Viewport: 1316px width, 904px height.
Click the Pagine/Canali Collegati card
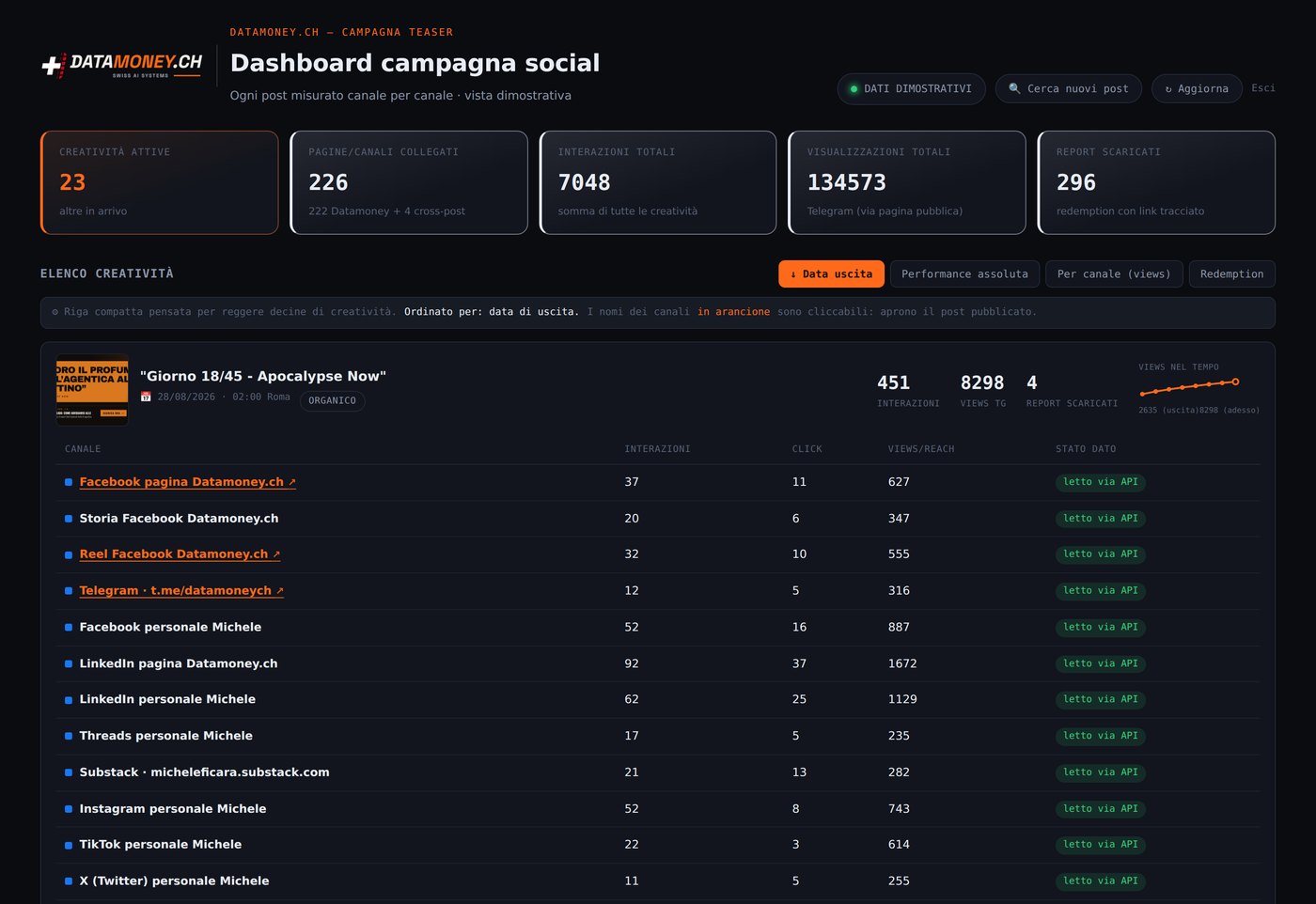(x=409, y=182)
